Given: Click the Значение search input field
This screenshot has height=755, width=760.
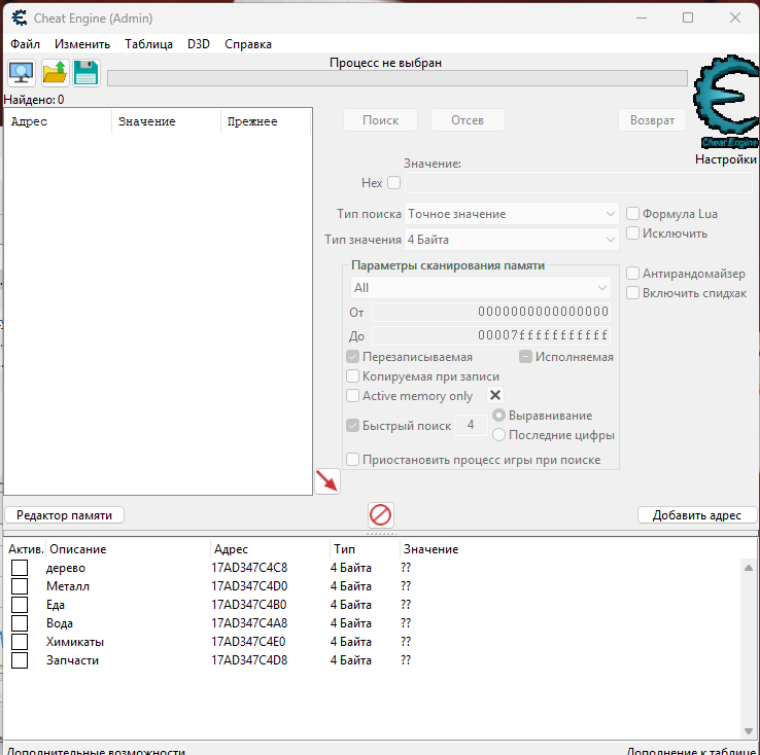Looking at the screenshot, I should pyautogui.click(x=578, y=183).
